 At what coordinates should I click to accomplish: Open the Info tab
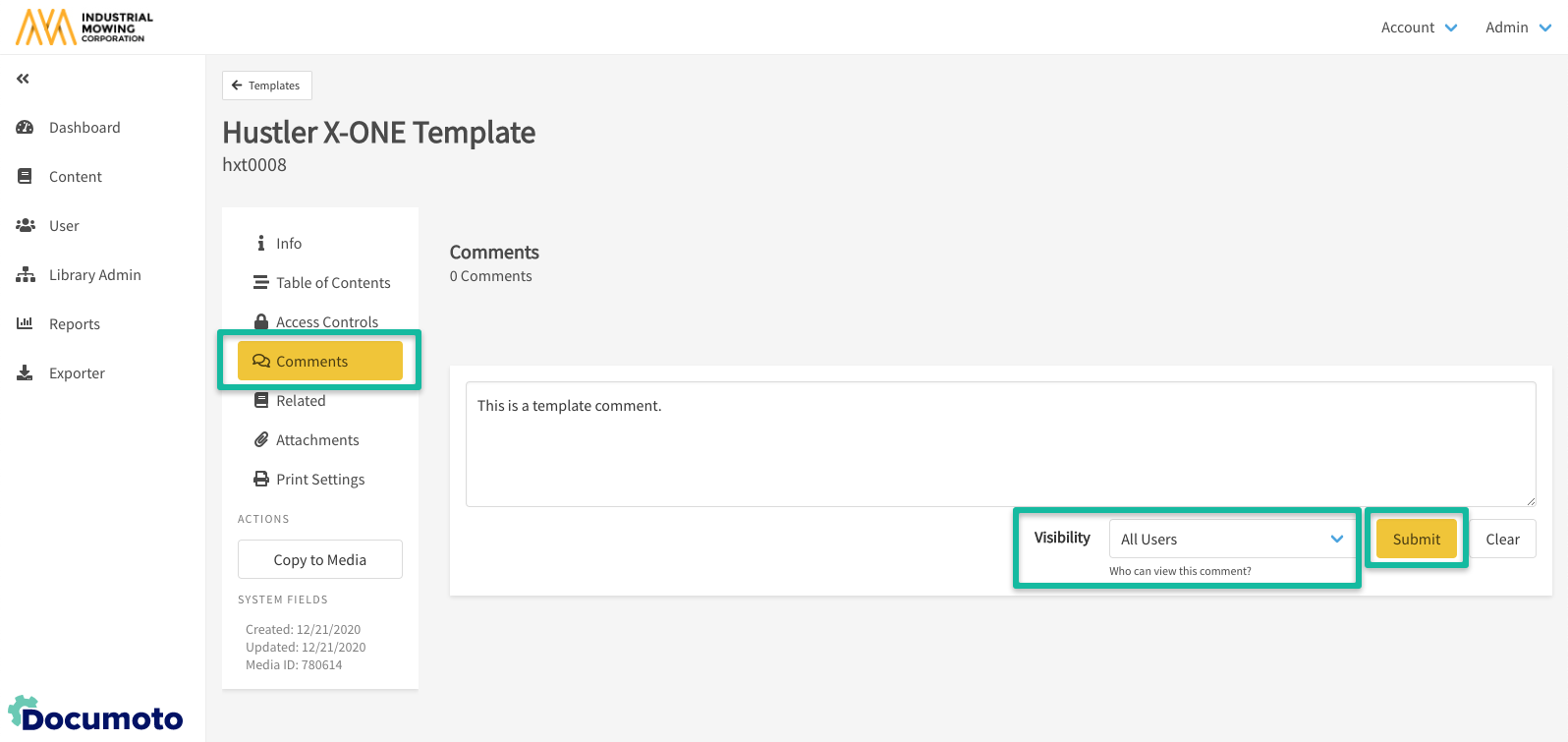click(288, 244)
